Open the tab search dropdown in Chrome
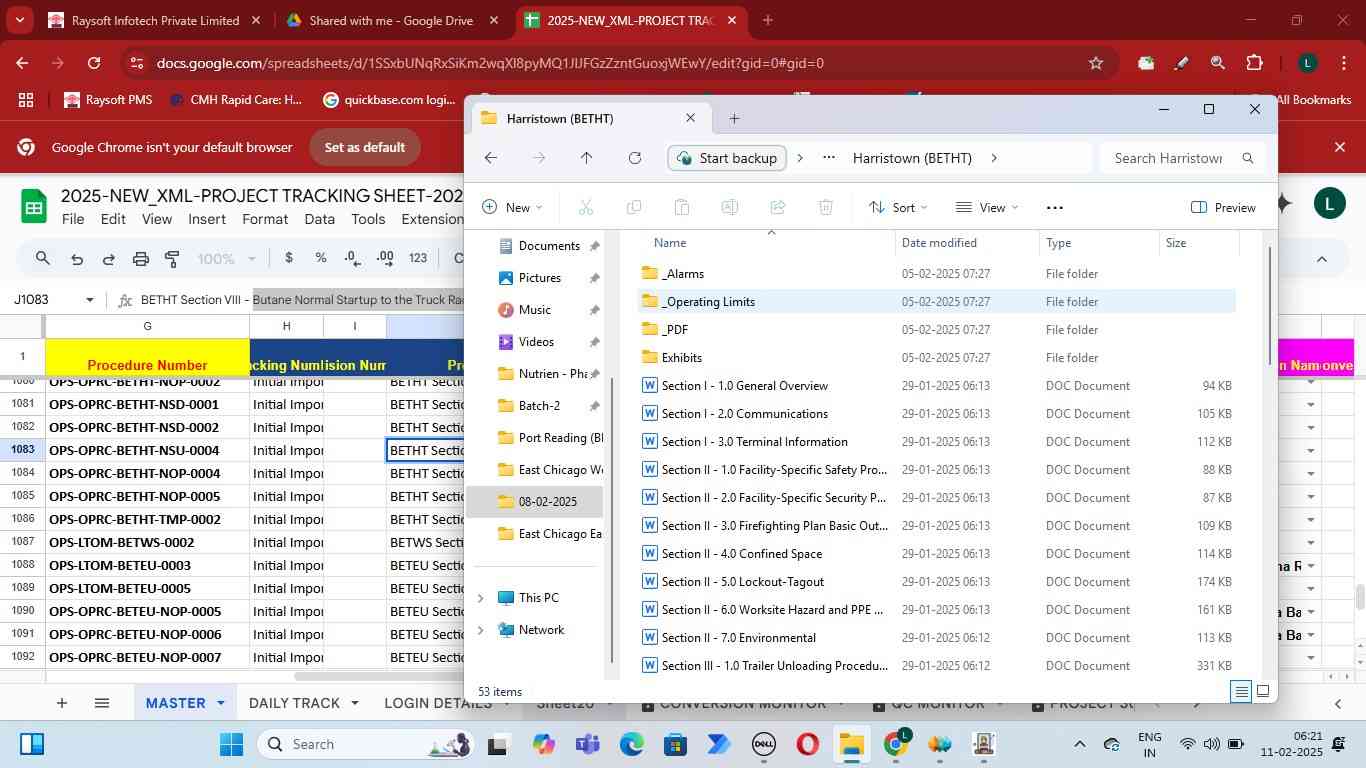1366x768 pixels. coord(20,20)
